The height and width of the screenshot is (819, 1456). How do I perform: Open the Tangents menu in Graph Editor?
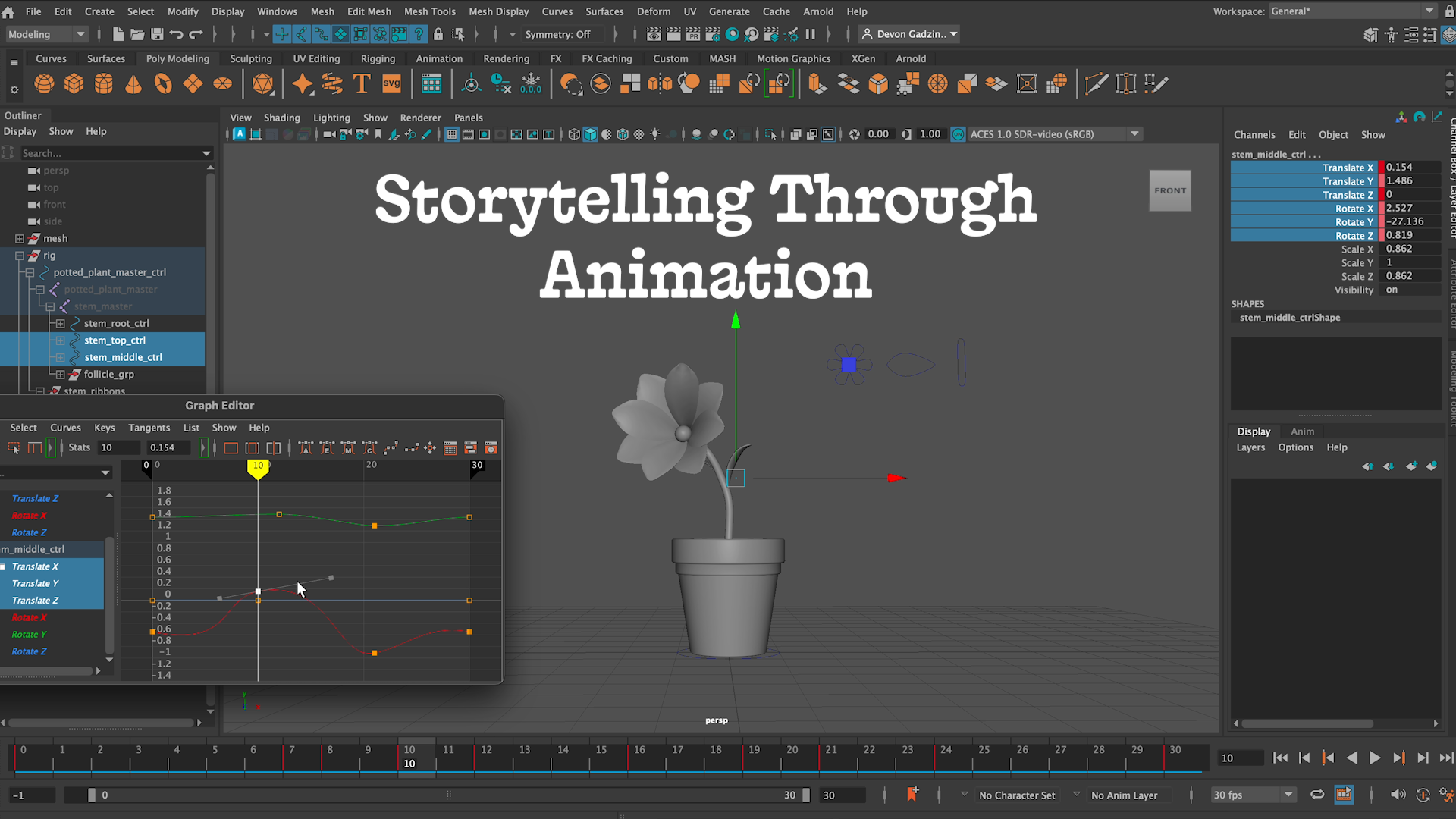tap(149, 428)
